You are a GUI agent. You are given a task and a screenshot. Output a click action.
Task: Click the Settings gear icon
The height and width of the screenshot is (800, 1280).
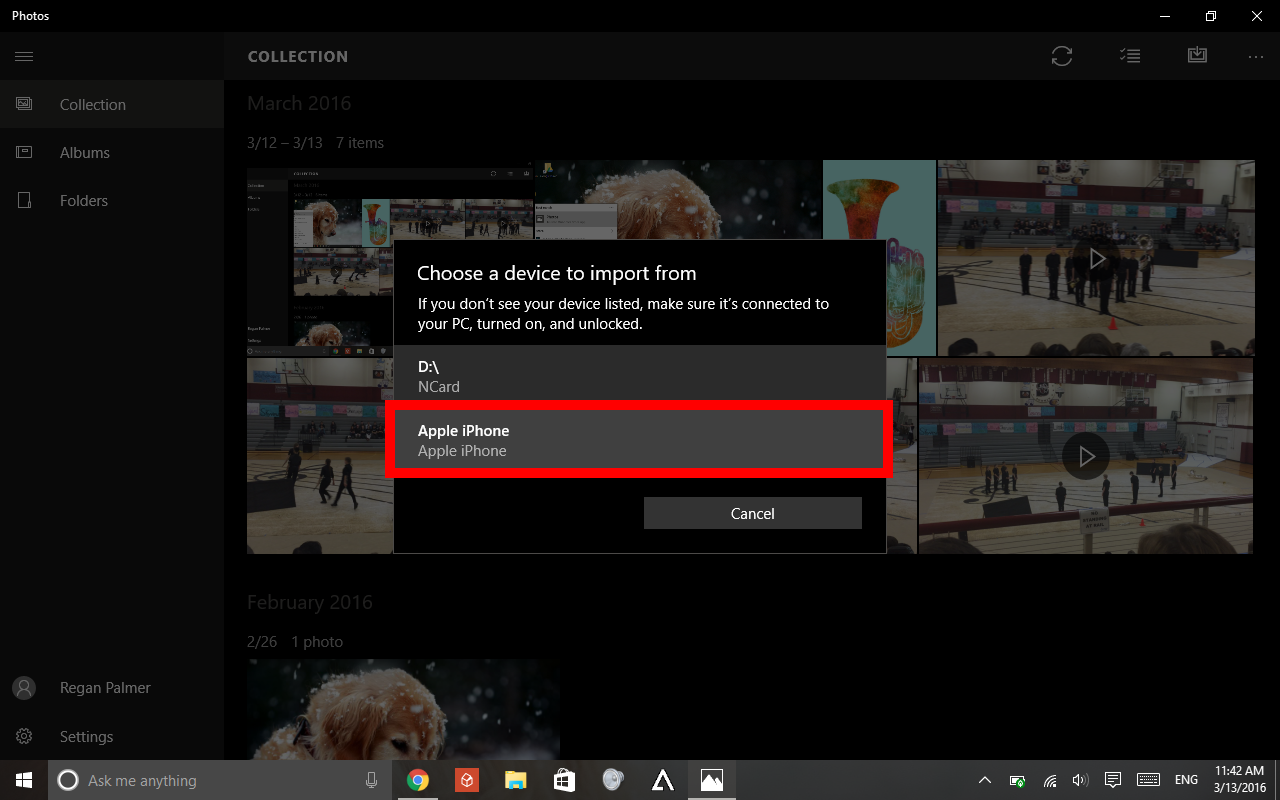[24, 736]
